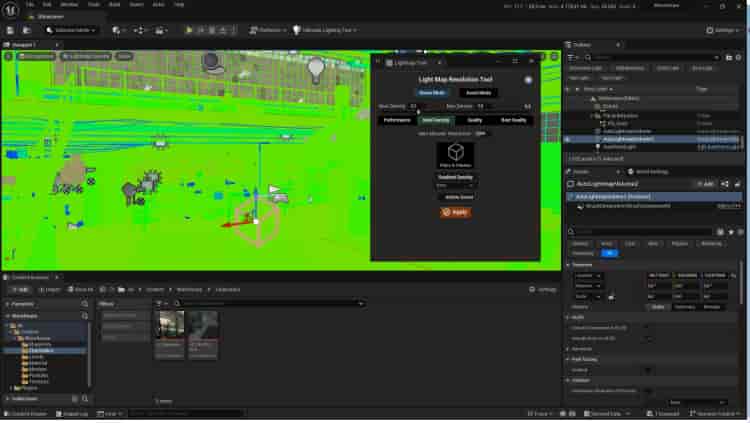Click the rightmost icon in the Details actor header

[x=737, y=184]
